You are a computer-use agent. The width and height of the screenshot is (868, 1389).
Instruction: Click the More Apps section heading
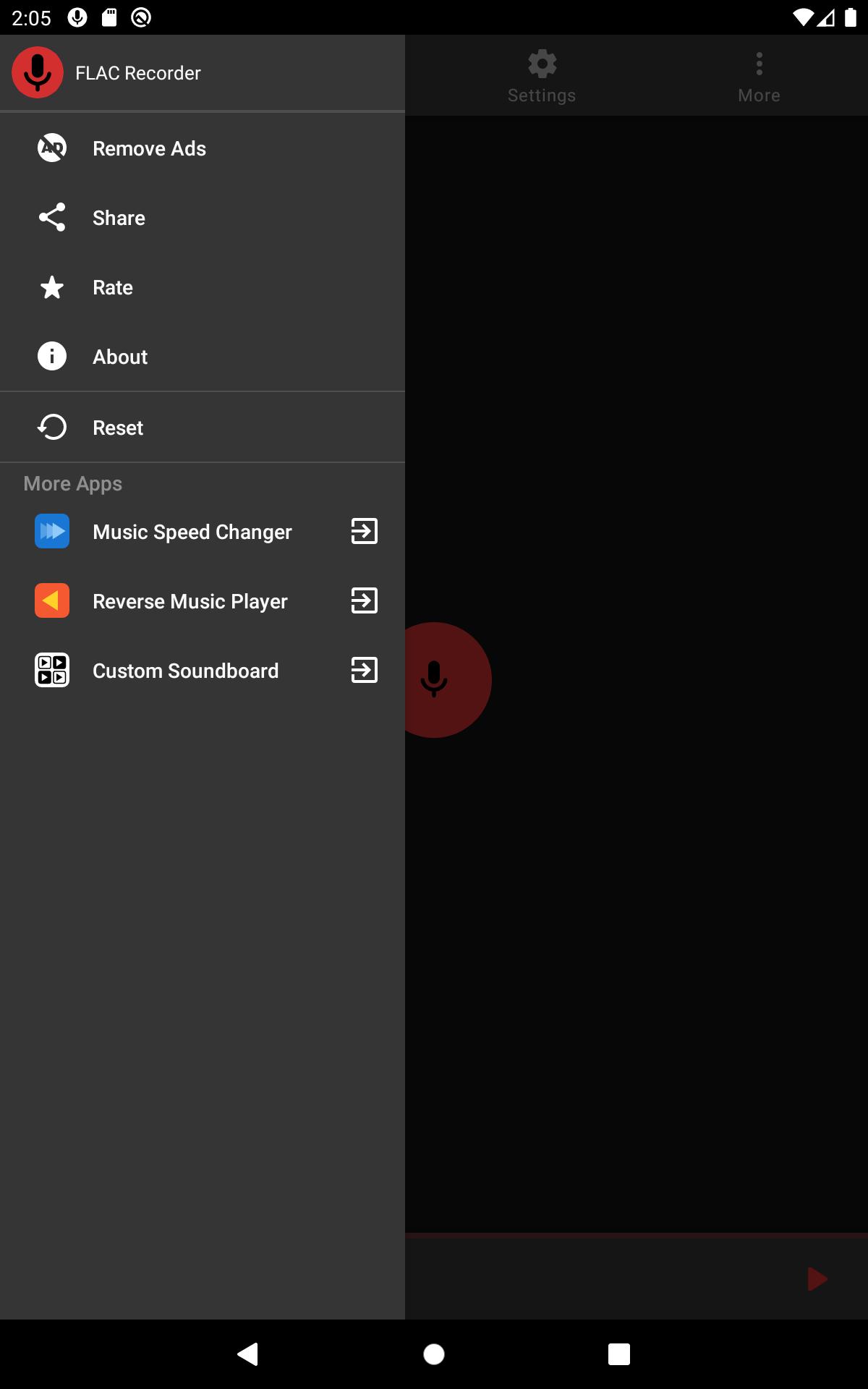pyautogui.click(x=73, y=483)
